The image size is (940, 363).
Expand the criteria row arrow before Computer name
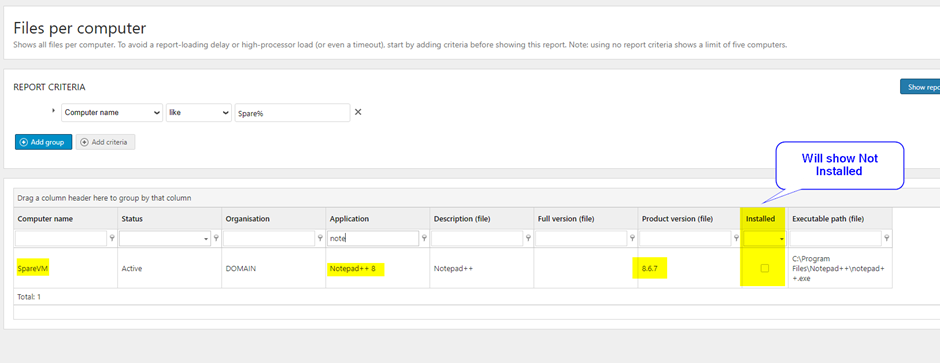pos(53,111)
